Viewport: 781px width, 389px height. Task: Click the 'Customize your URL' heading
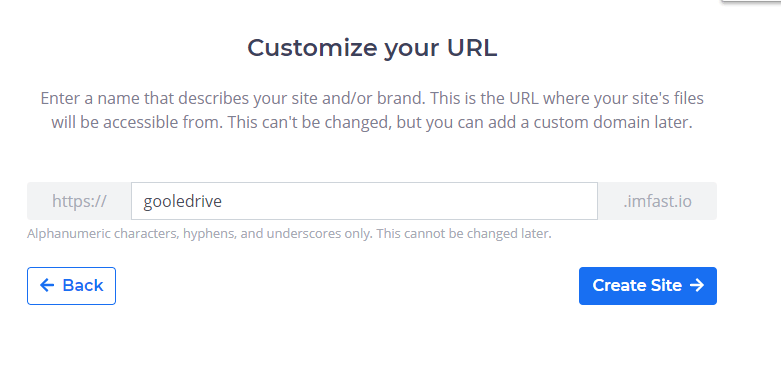[372, 48]
